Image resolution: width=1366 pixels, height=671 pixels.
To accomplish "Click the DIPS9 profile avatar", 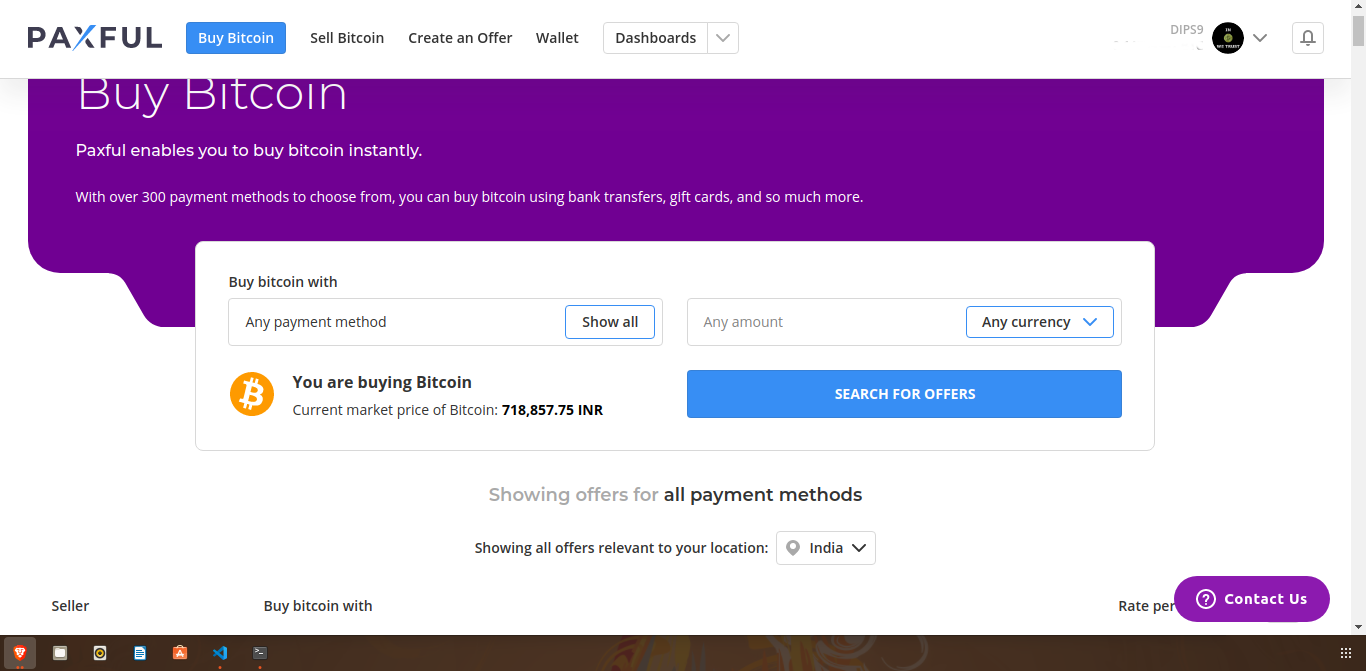I will (1227, 38).
